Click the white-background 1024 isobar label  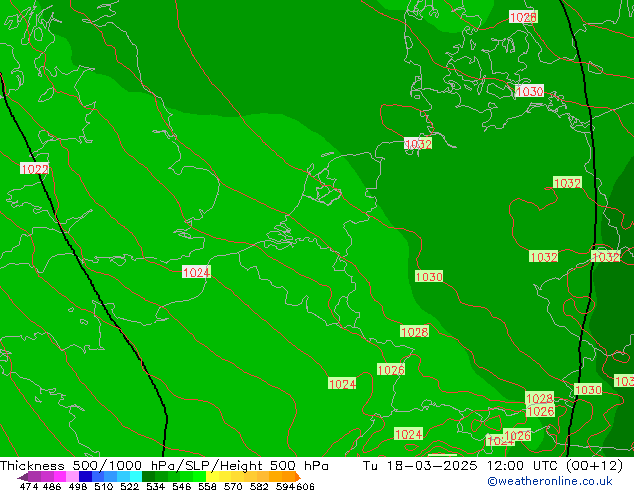point(197,272)
